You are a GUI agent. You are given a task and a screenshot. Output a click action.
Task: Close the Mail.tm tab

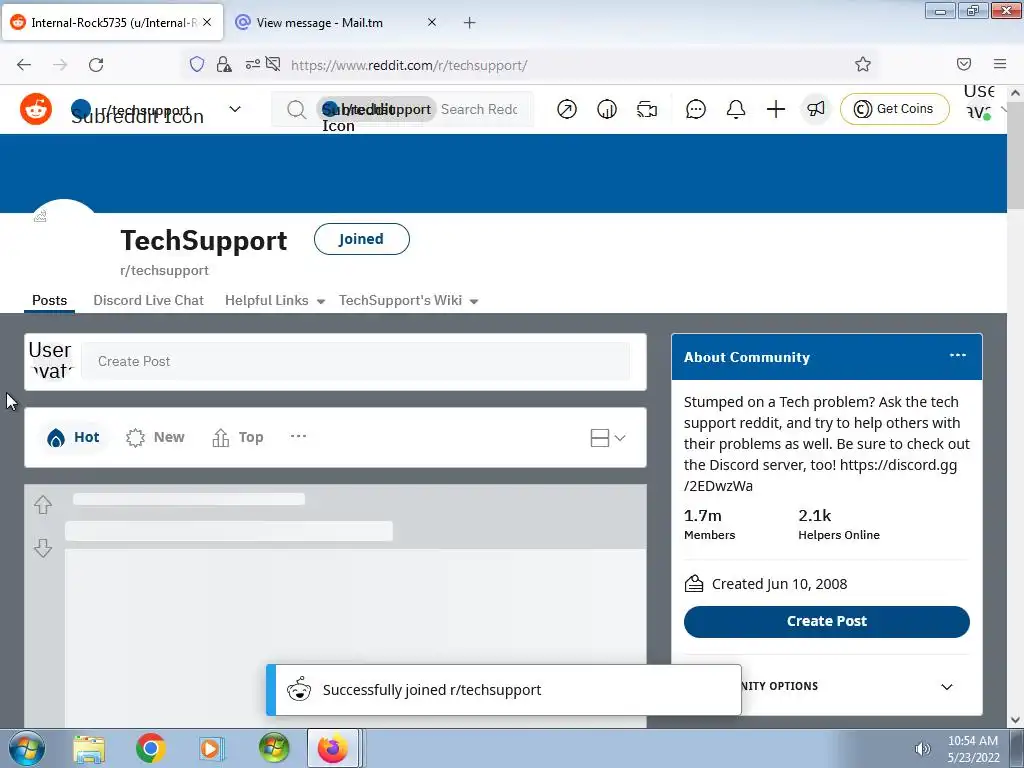(432, 22)
